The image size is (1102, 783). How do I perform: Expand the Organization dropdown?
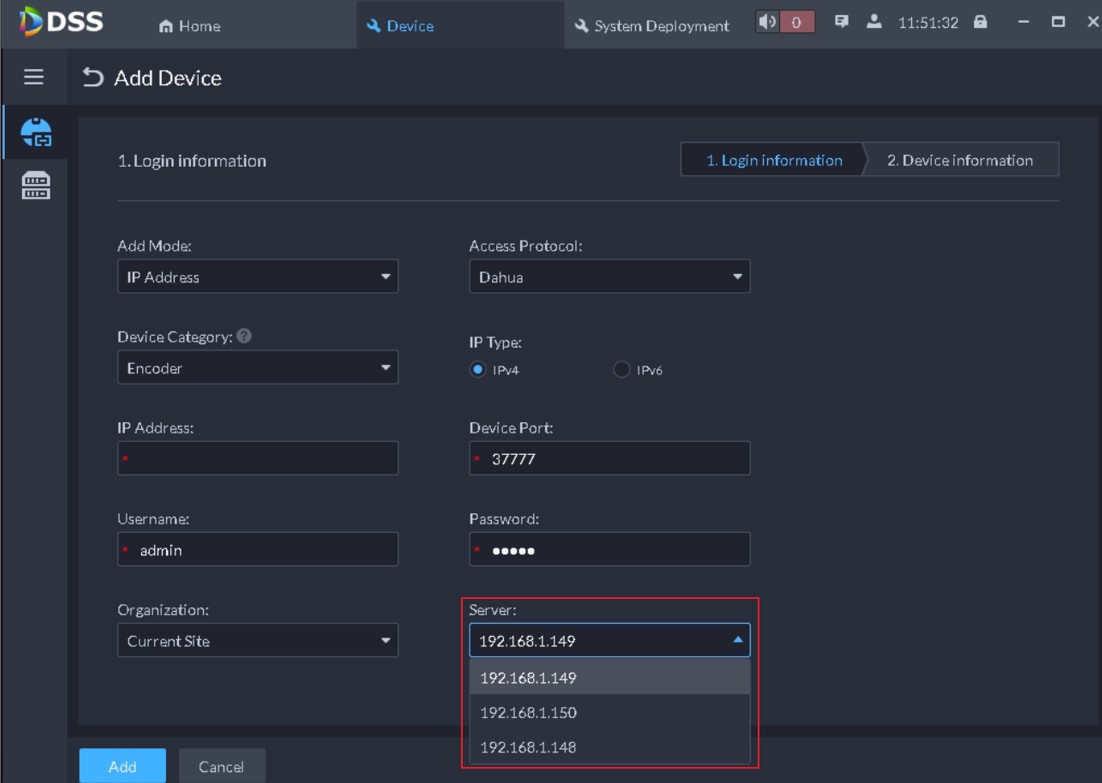(258, 641)
